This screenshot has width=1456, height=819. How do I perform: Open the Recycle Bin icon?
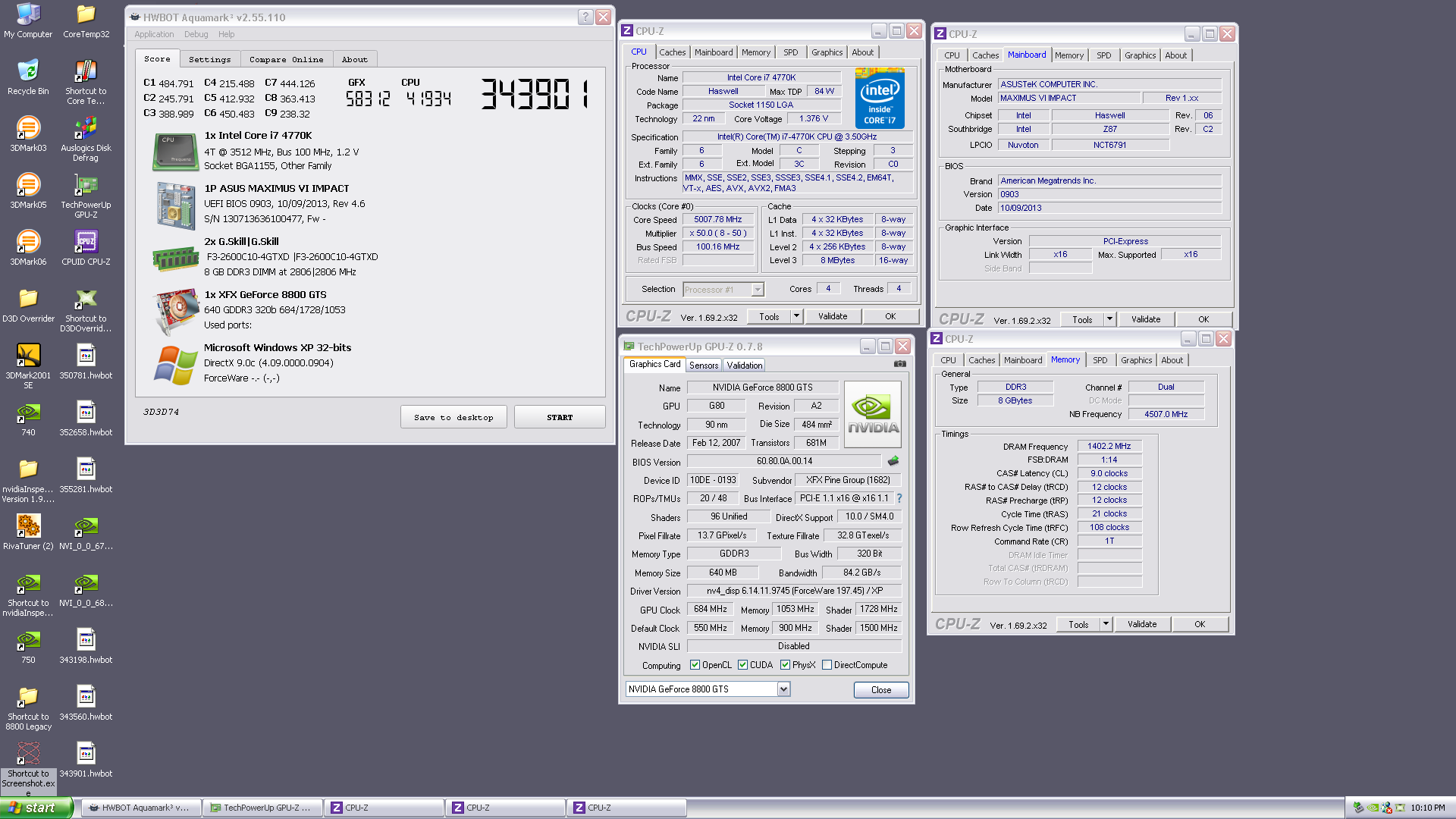click(28, 77)
